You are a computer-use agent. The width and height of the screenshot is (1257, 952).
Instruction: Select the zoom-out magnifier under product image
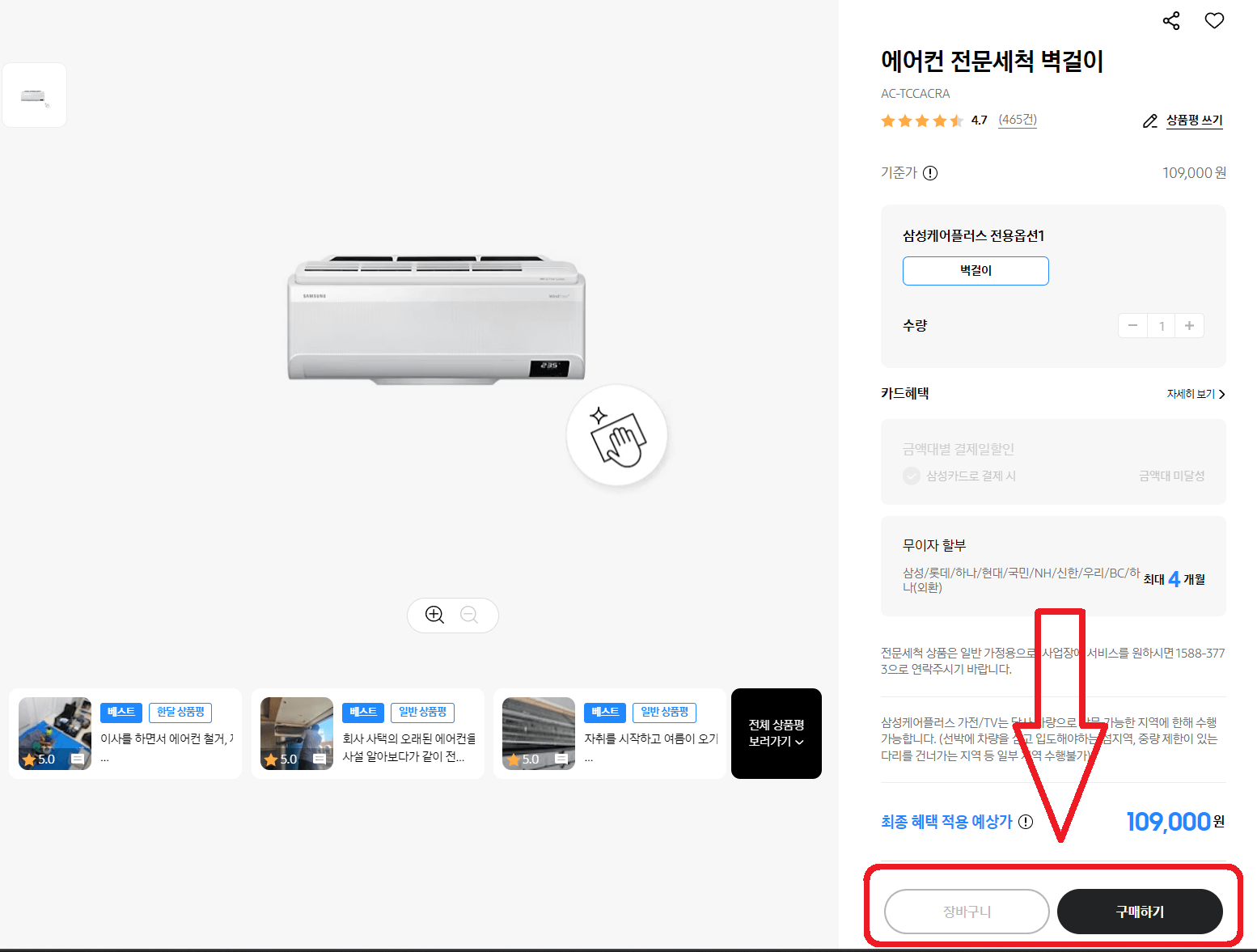(470, 615)
